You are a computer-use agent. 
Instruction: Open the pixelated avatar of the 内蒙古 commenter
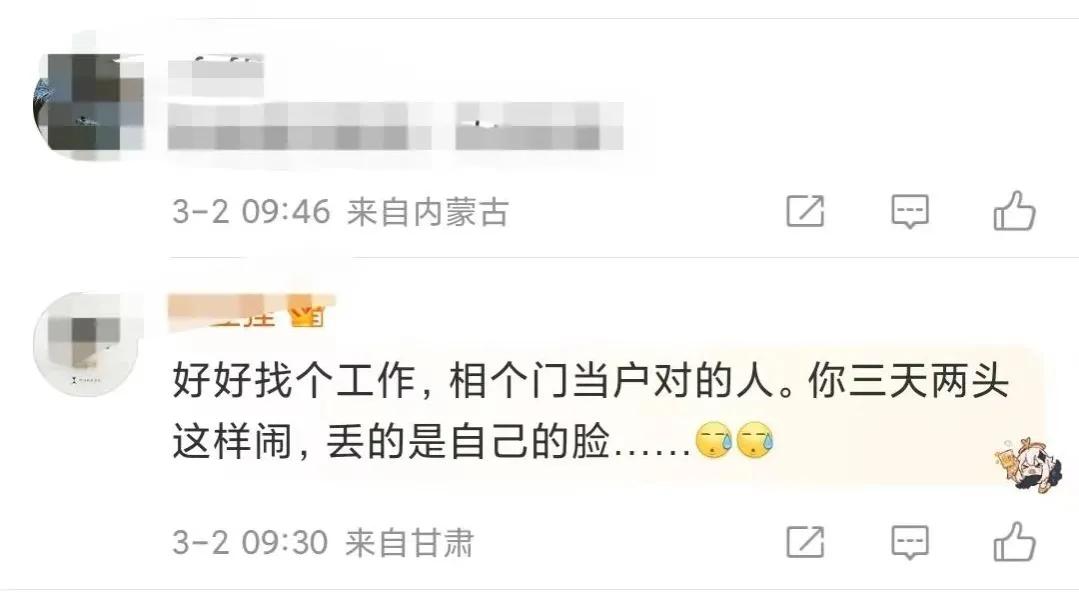click(x=87, y=104)
